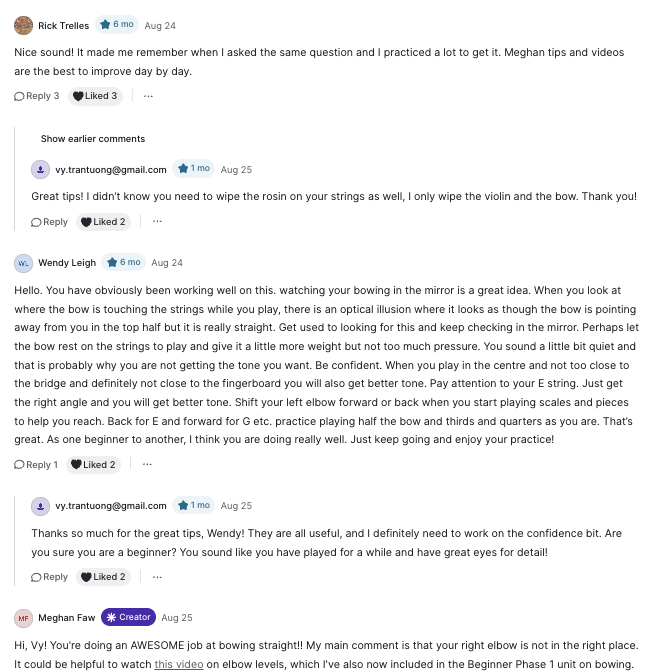This screenshot has width=668, height=672.
Task: Open more options on vy.trantuong's rosin reply
Action: point(157,222)
